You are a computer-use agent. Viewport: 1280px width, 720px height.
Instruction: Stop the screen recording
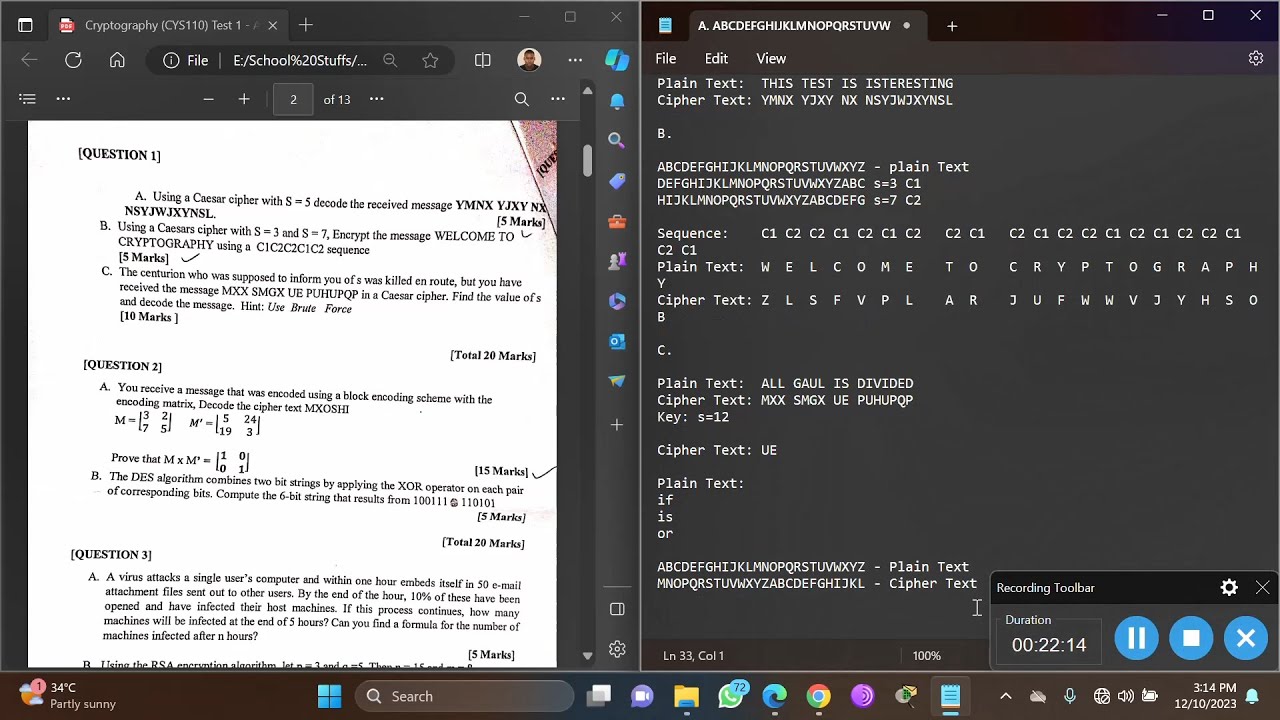(1191, 638)
